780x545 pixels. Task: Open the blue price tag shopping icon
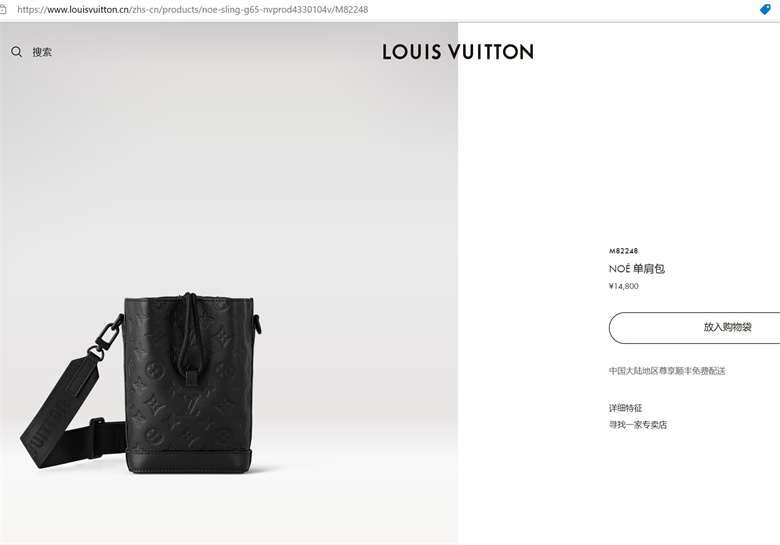tap(765, 9)
